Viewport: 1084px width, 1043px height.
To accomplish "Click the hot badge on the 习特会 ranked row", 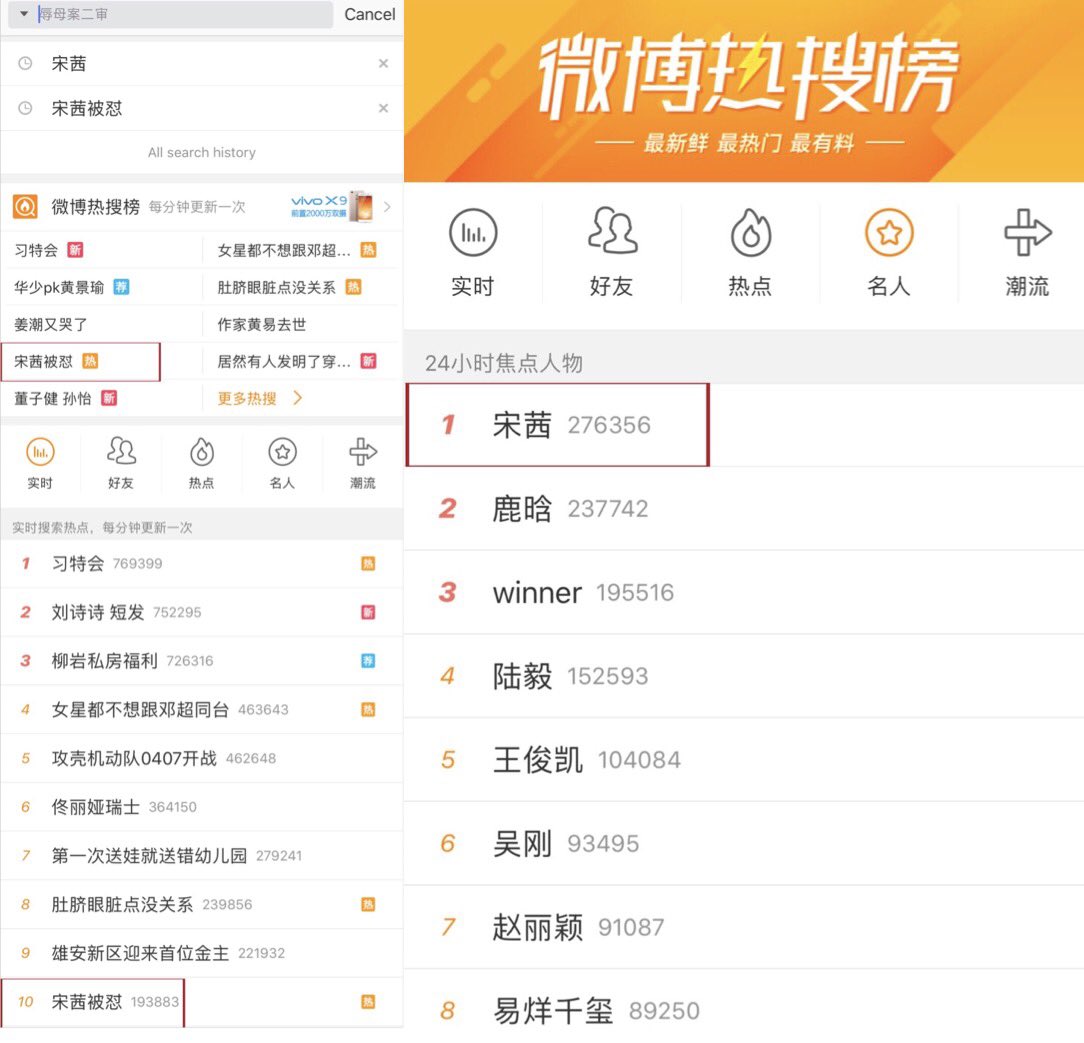I will click(368, 564).
